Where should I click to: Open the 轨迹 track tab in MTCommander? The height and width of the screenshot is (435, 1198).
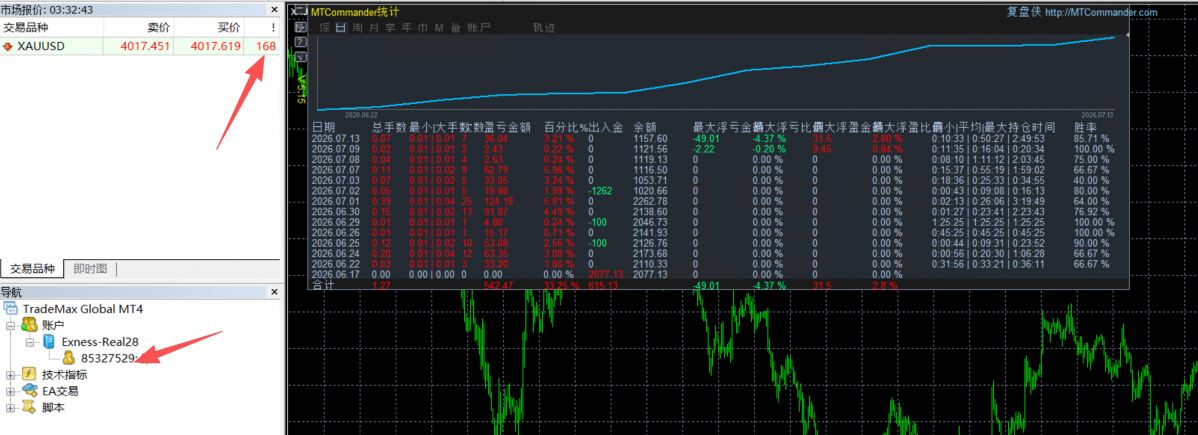(x=544, y=28)
